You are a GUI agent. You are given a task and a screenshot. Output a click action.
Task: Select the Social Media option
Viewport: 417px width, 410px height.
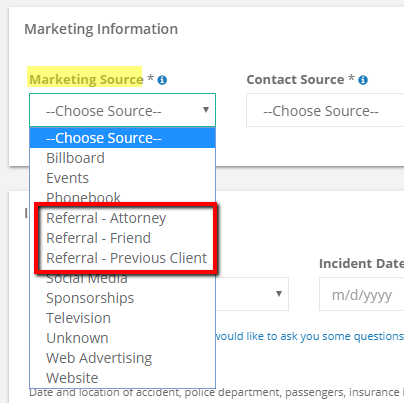[123, 279]
